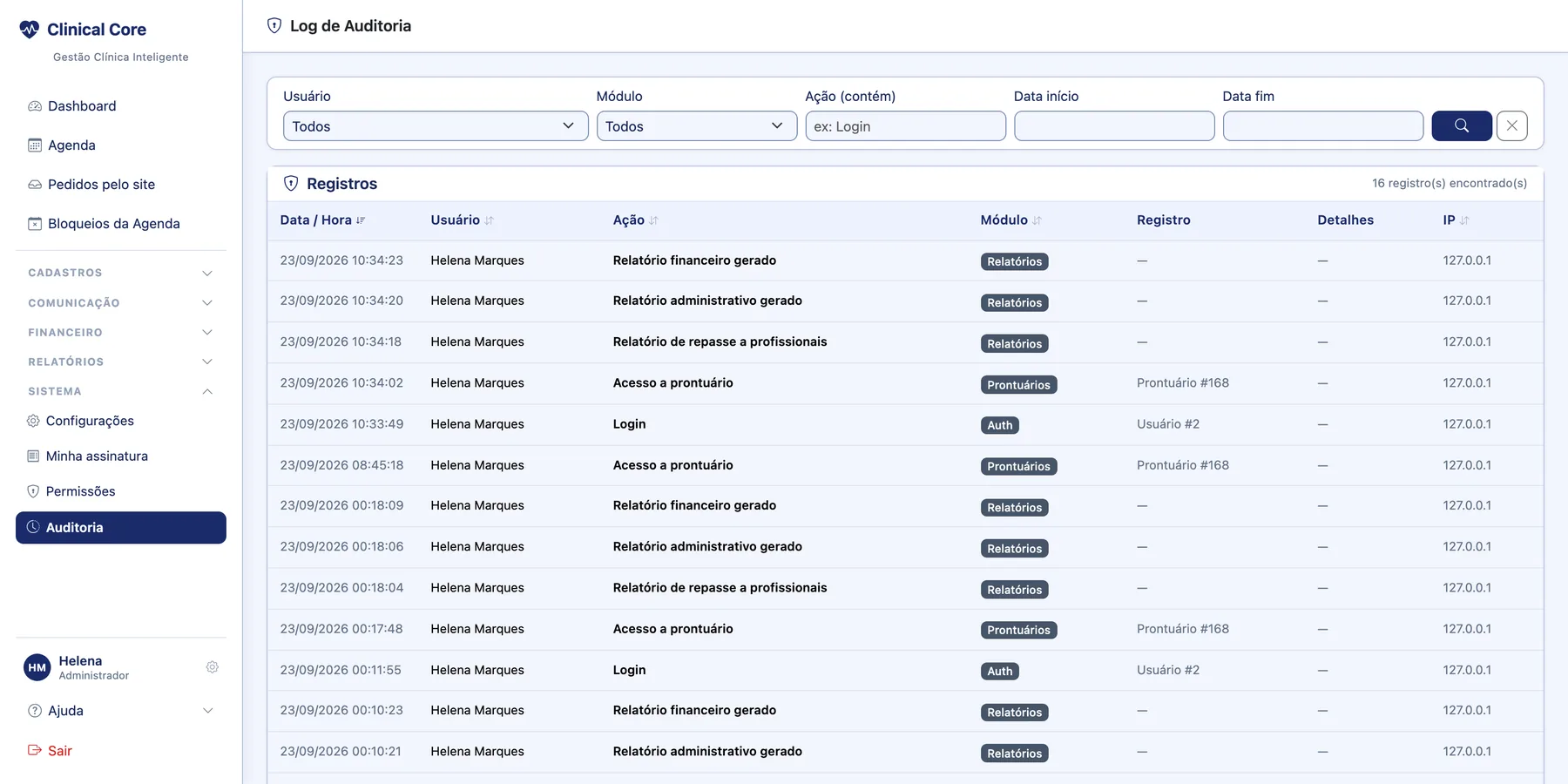Click Prontuário #168 in 08:45:18 row
The image size is (1568, 784).
click(1183, 465)
